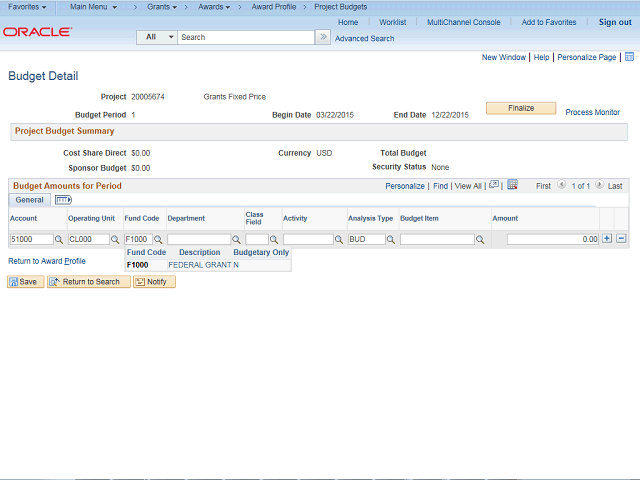Select F1000 in fund code suggestions
640x480 pixels.
[138, 265]
